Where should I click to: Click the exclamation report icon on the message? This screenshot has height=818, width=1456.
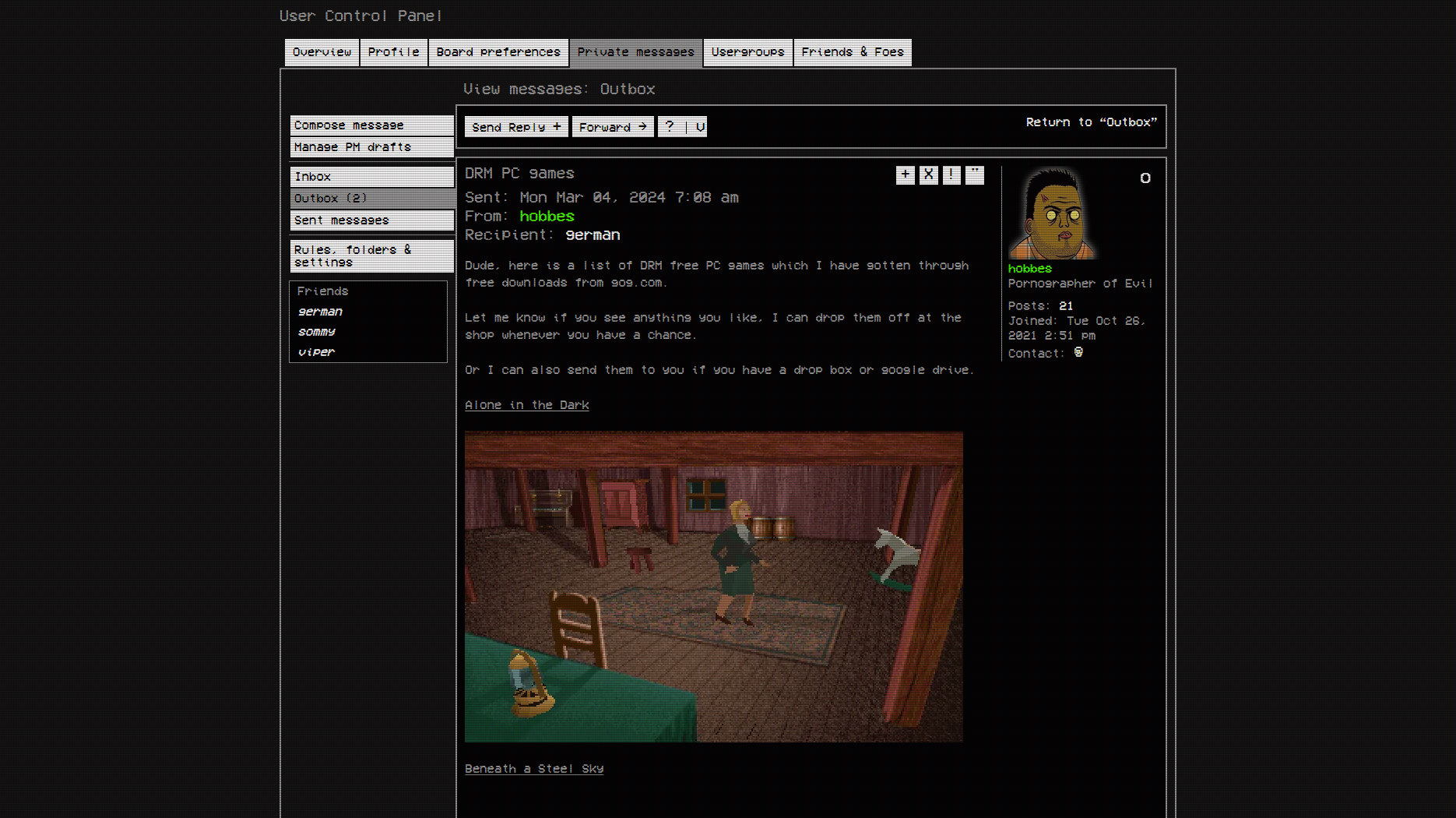coord(951,175)
